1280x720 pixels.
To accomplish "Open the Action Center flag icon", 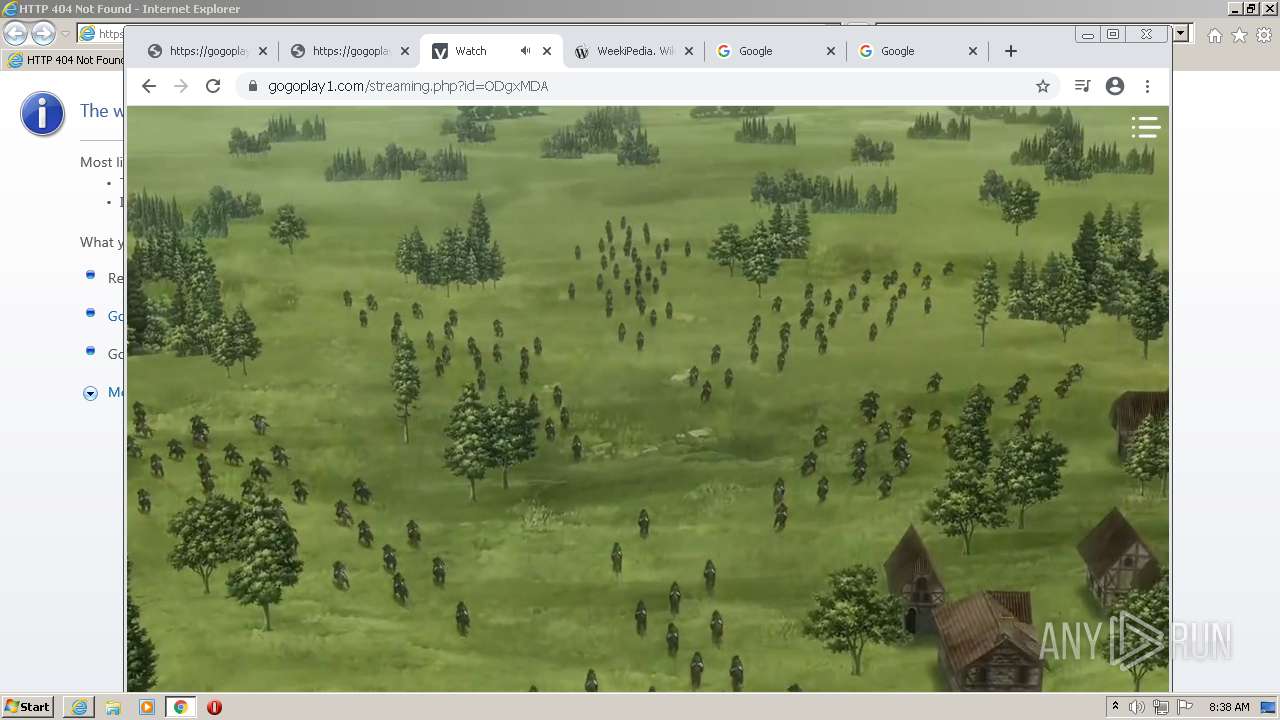I will 1185,707.
